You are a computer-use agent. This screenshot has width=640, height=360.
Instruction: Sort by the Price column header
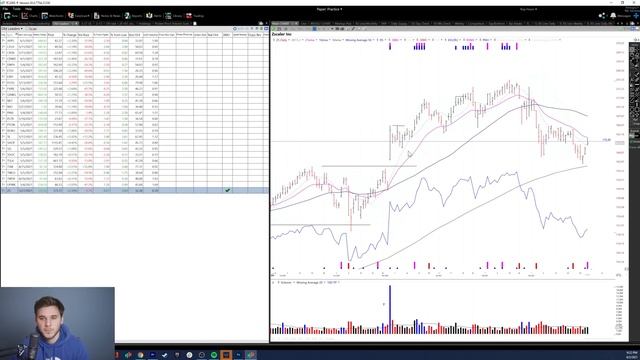55,35
